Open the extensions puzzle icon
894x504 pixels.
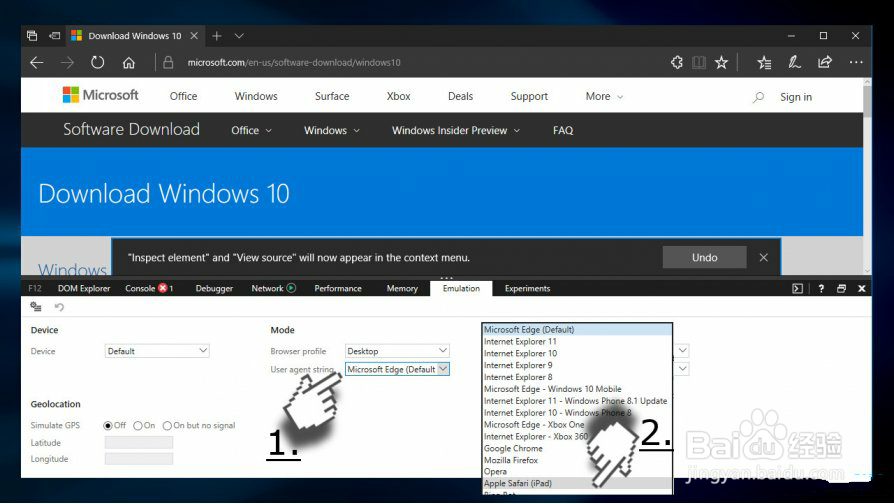677,62
